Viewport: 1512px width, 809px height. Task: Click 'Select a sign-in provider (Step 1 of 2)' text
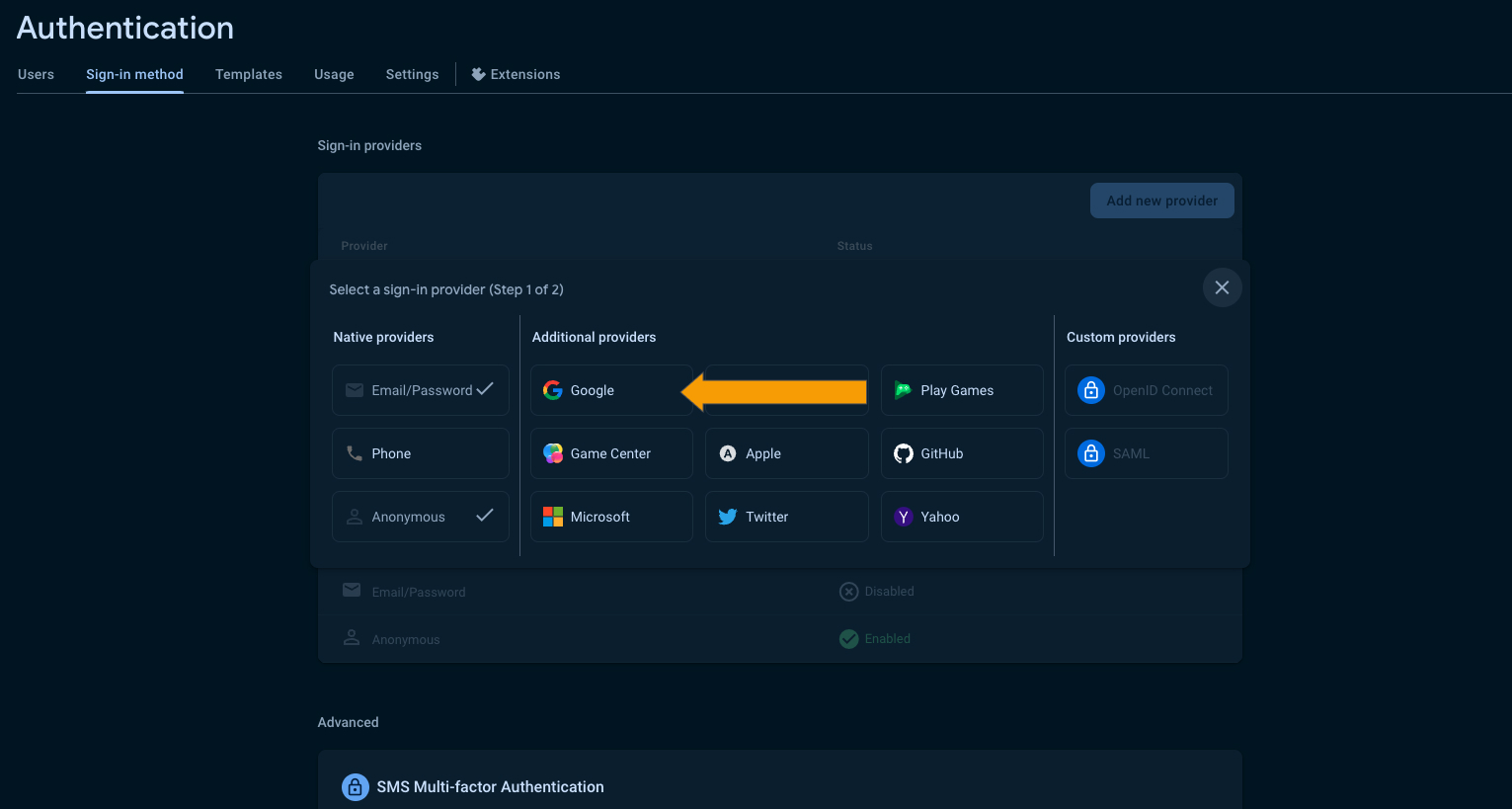click(446, 289)
